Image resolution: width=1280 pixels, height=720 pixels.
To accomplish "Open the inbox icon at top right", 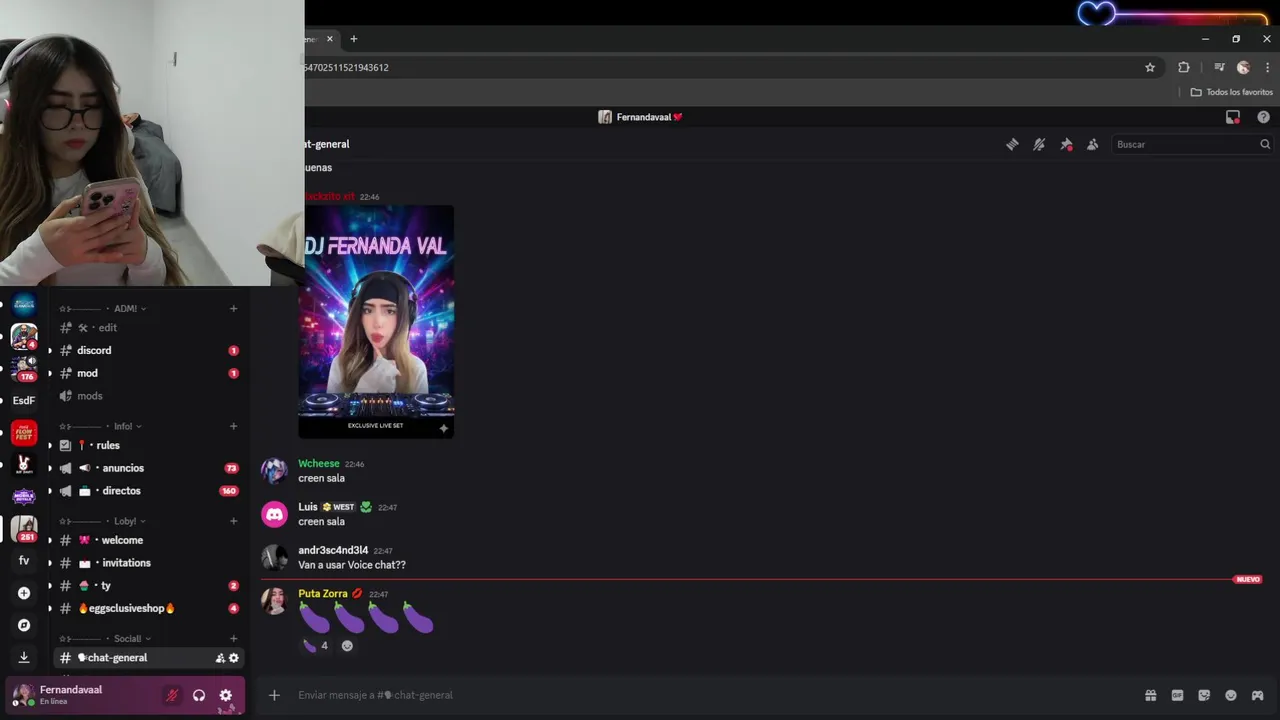I will coord(1233,117).
